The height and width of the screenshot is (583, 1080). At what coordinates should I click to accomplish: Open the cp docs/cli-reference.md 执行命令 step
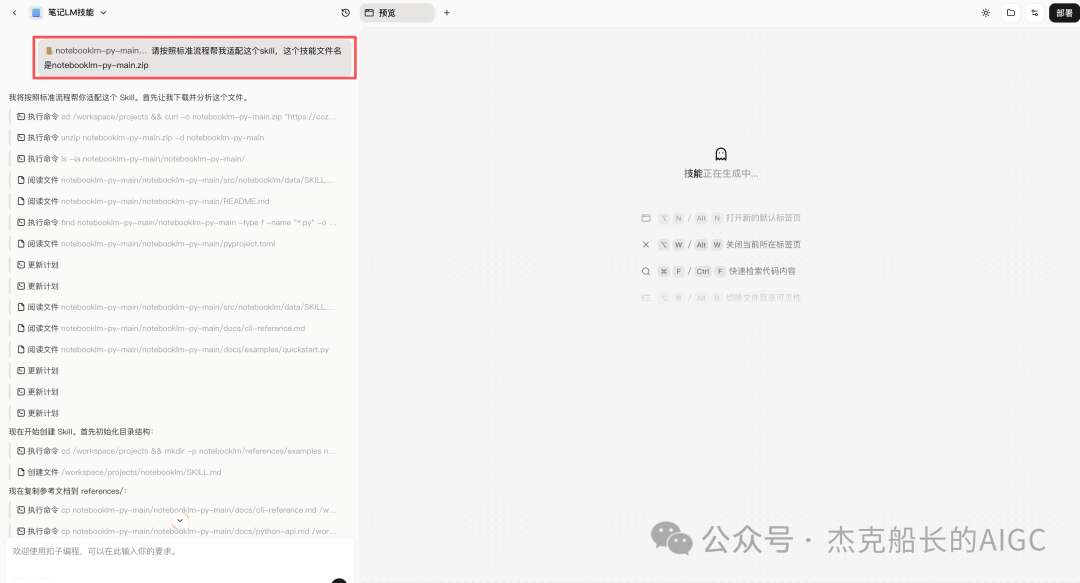(x=177, y=510)
